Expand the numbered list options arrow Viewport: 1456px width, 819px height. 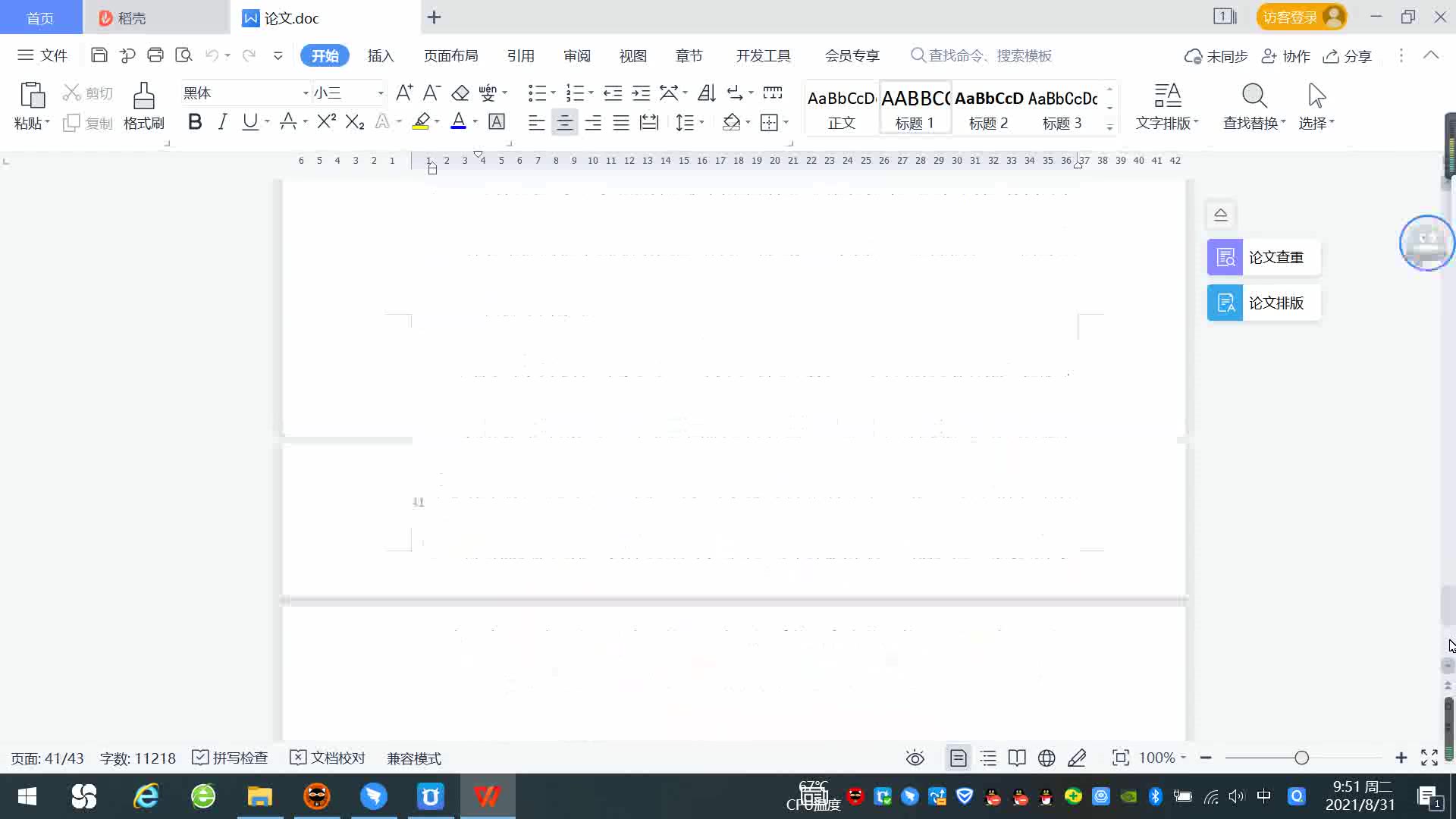[591, 93]
